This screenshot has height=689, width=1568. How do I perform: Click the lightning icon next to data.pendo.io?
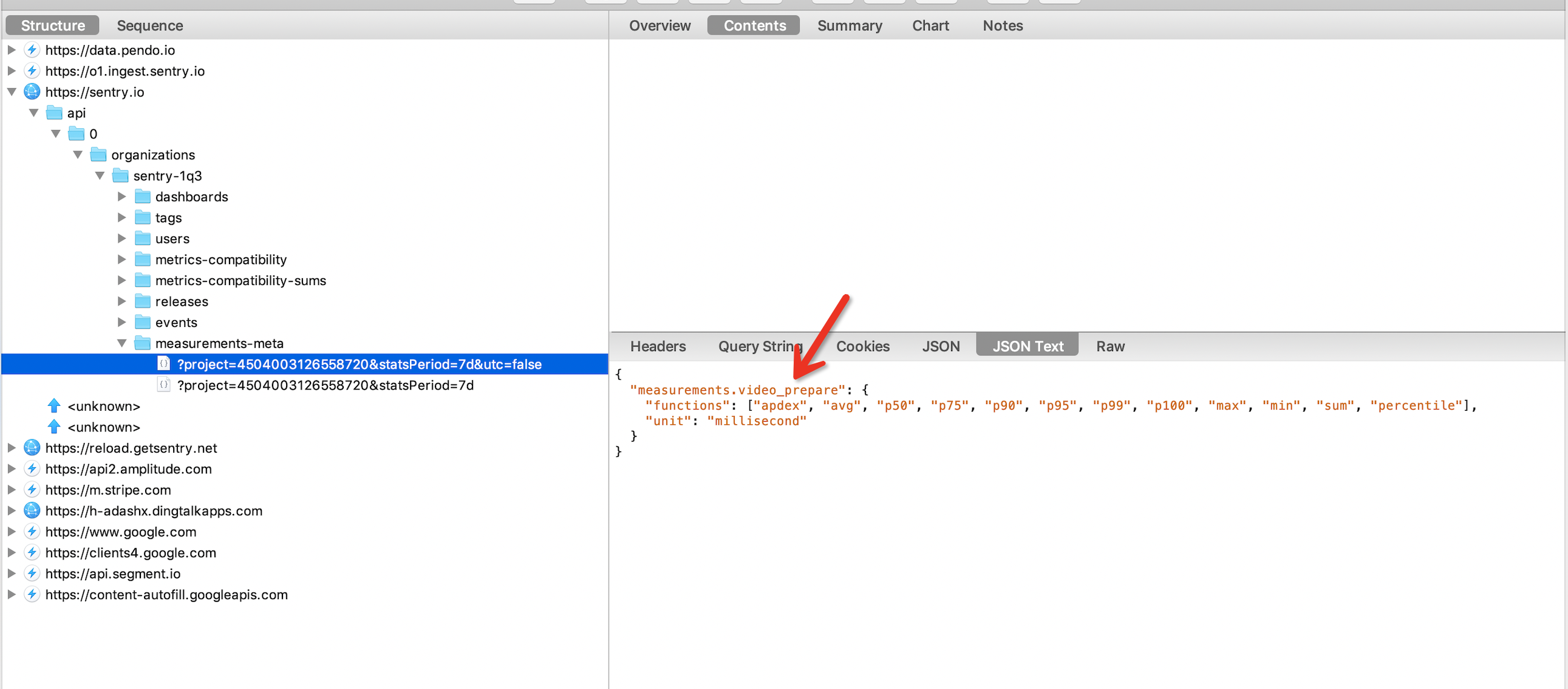32,50
